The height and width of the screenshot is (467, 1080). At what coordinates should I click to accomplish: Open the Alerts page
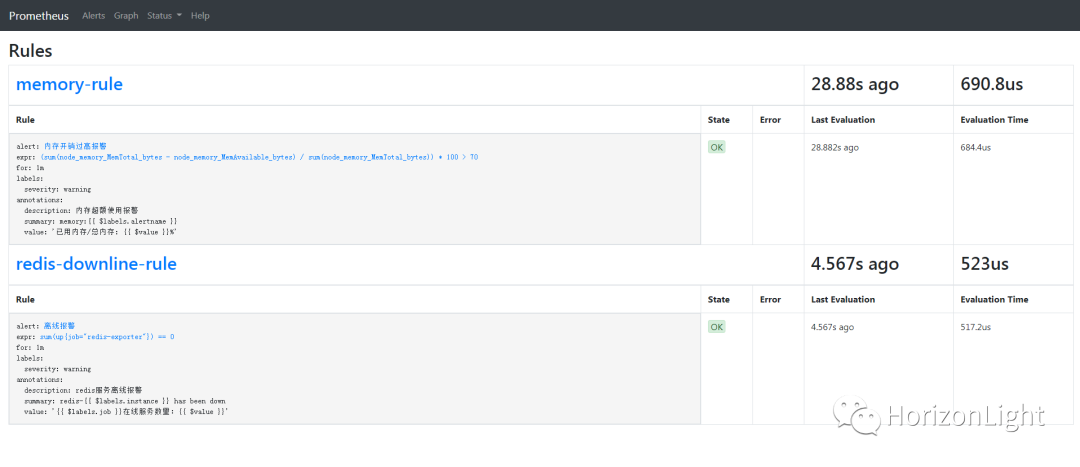tap(93, 16)
